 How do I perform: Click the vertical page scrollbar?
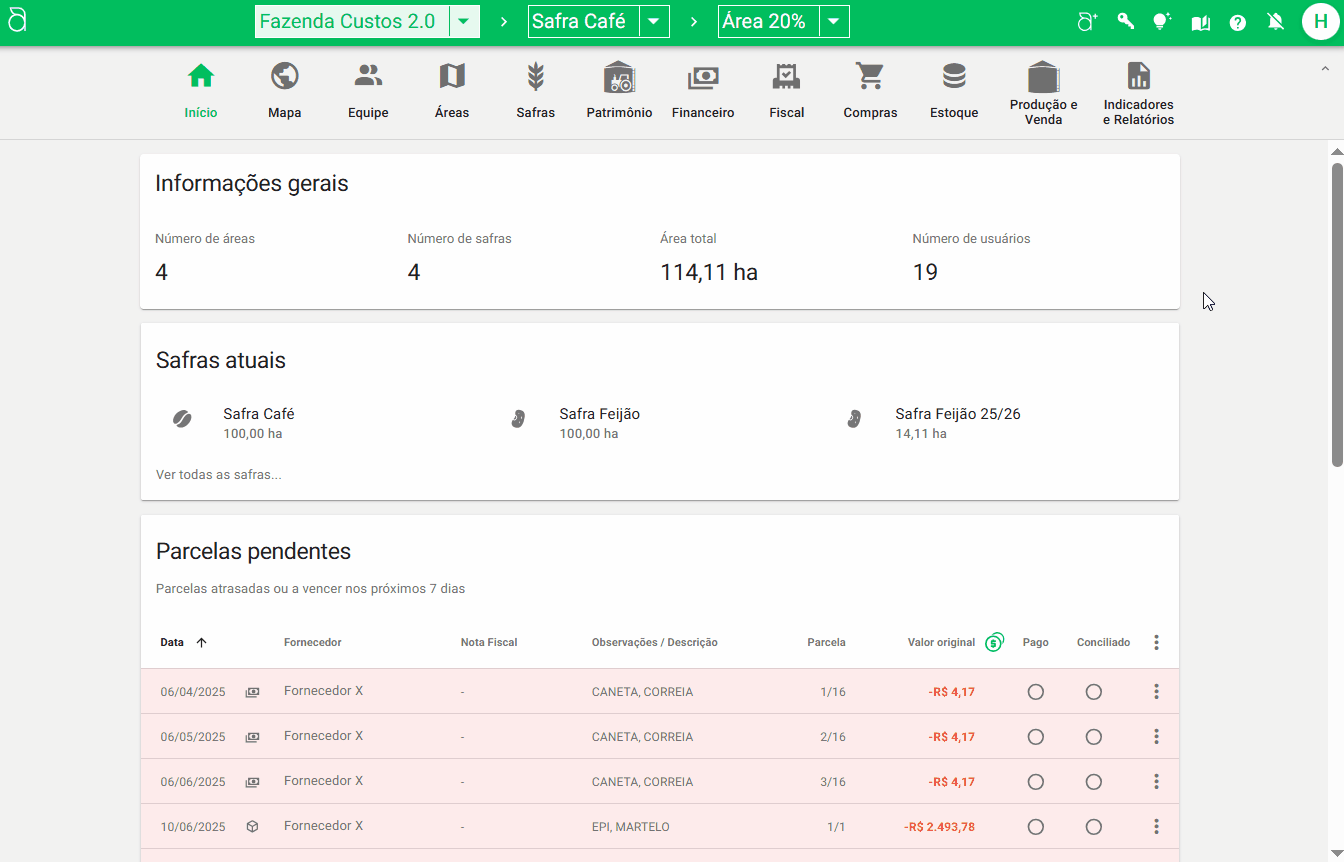1336,314
